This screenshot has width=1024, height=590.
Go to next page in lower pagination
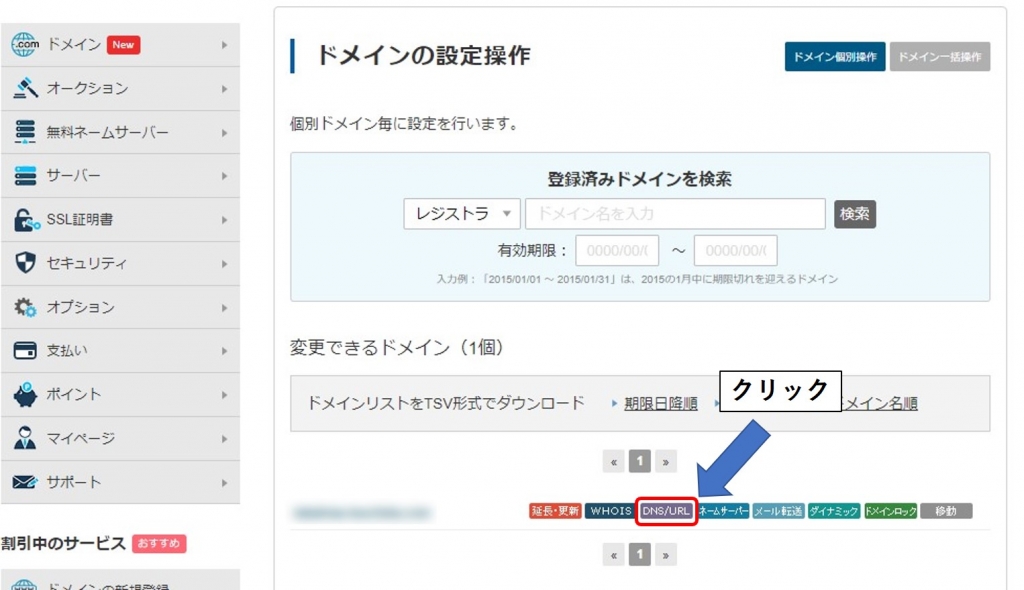pyautogui.click(x=665, y=555)
